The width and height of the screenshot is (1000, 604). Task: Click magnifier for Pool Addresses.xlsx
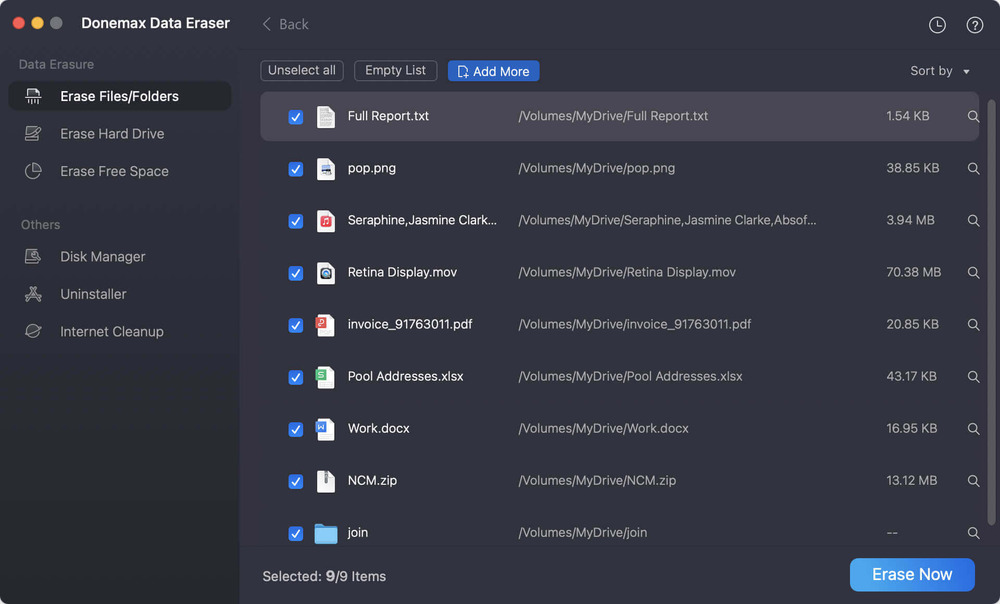click(x=973, y=377)
